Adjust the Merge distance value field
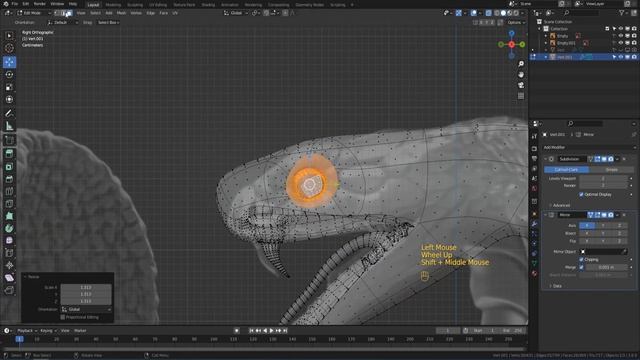The height and width of the screenshot is (360, 640). pos(607,267)
